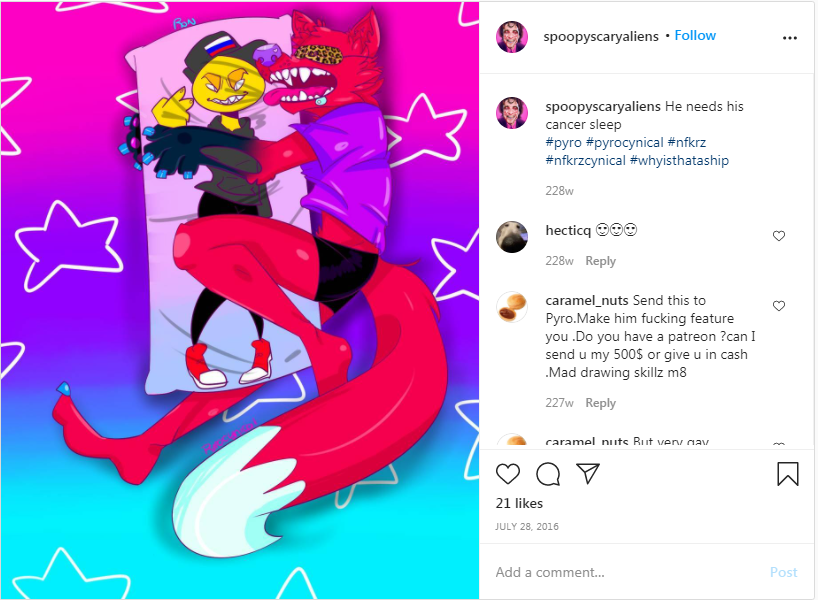
Task: Open spoopyscaryaliens profile picture in header
Action: click(x=512, y=37)
